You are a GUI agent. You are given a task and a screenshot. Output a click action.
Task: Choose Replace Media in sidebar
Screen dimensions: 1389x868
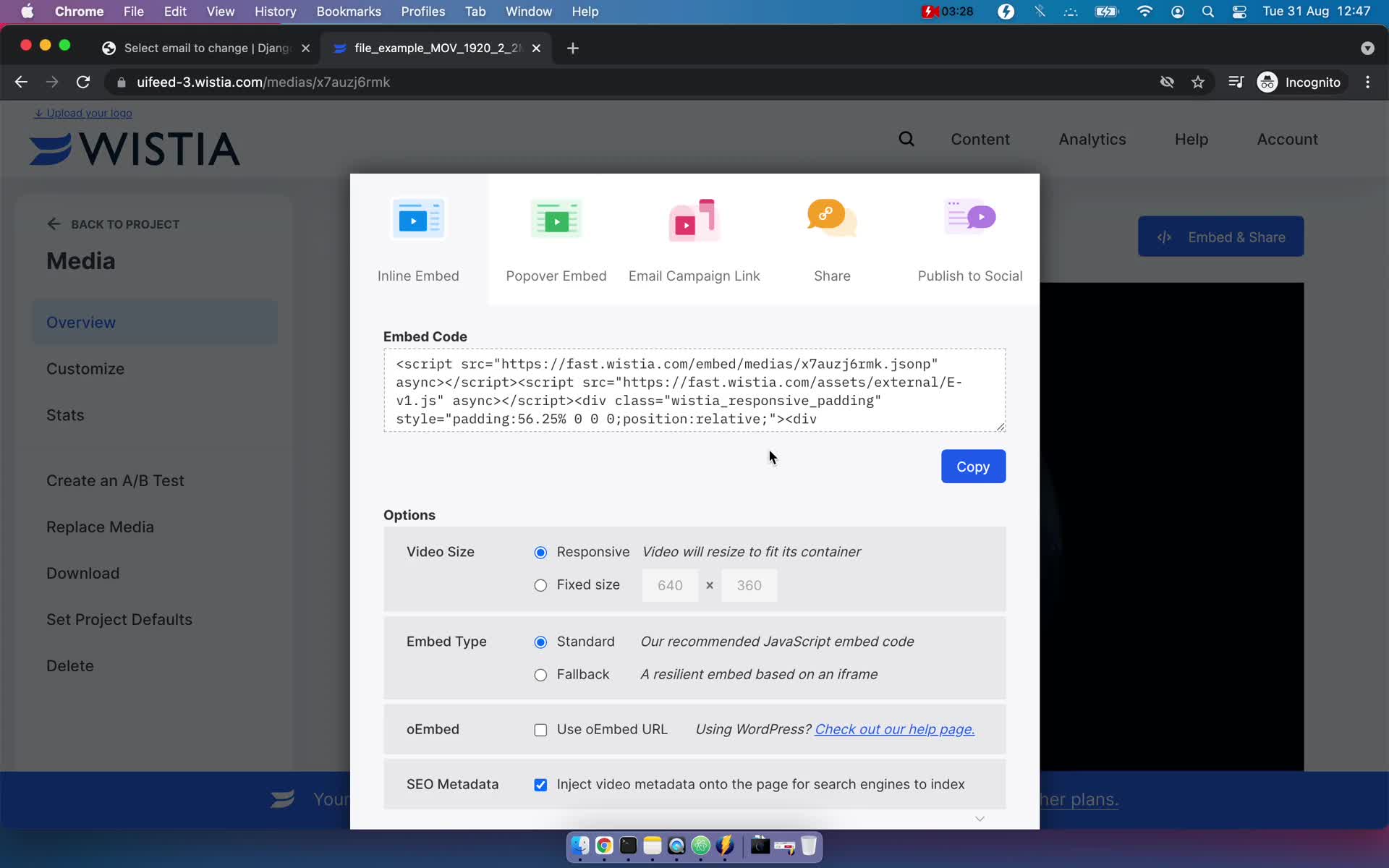pyautogui.click(x=100, y=527)
